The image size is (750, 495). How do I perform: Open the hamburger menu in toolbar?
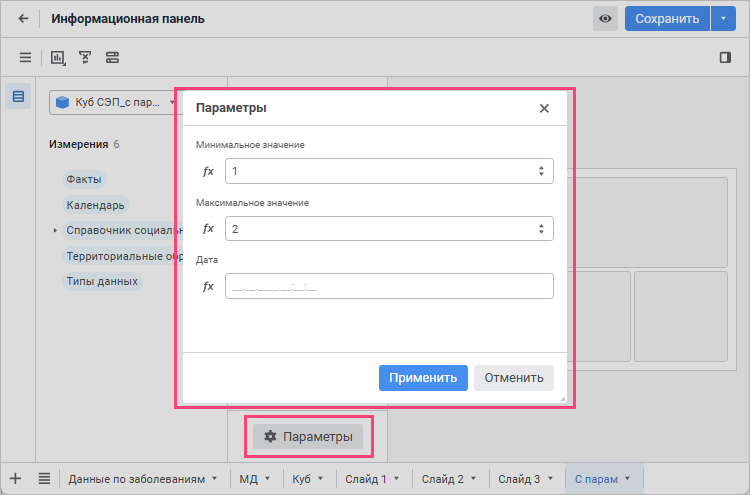[25, 57]
